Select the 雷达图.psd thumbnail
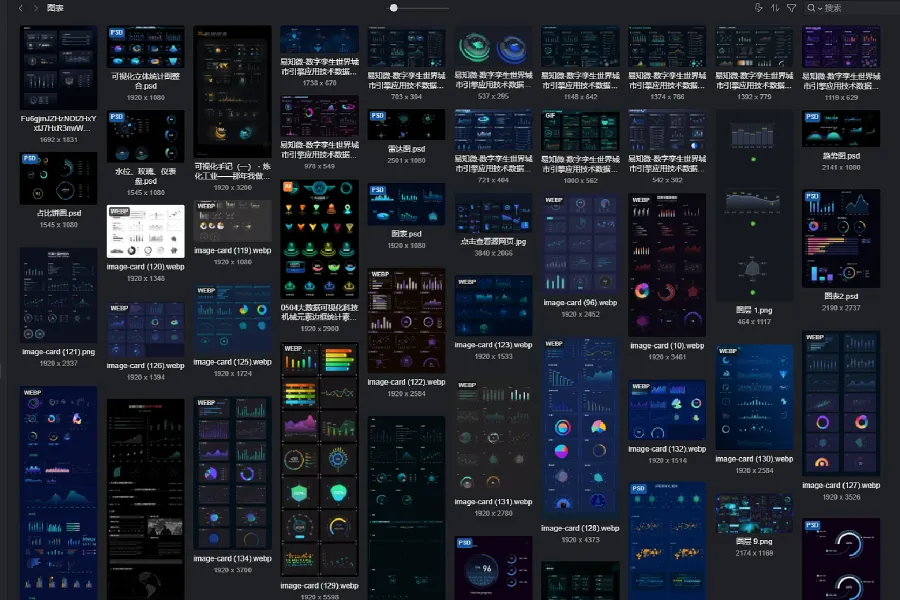This screenshot has width=900, height=600. click(x=406, y=125)
